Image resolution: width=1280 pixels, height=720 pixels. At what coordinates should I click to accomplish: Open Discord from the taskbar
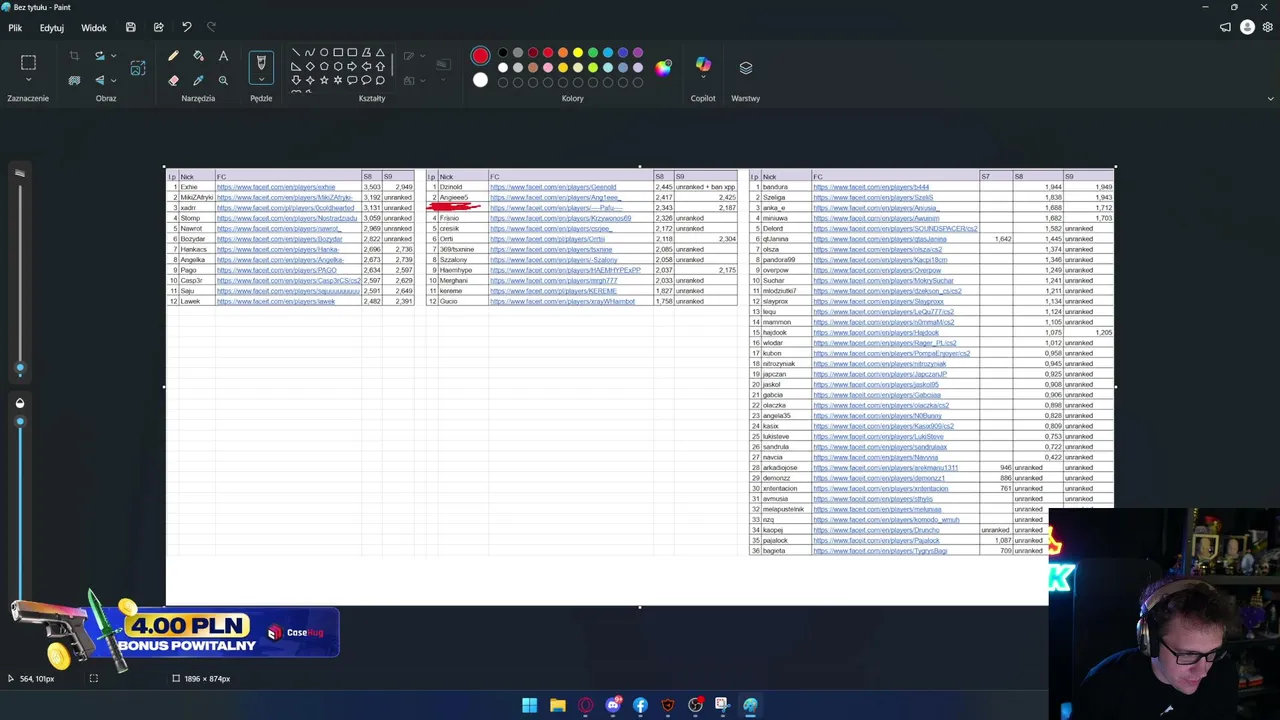[613, 705]
